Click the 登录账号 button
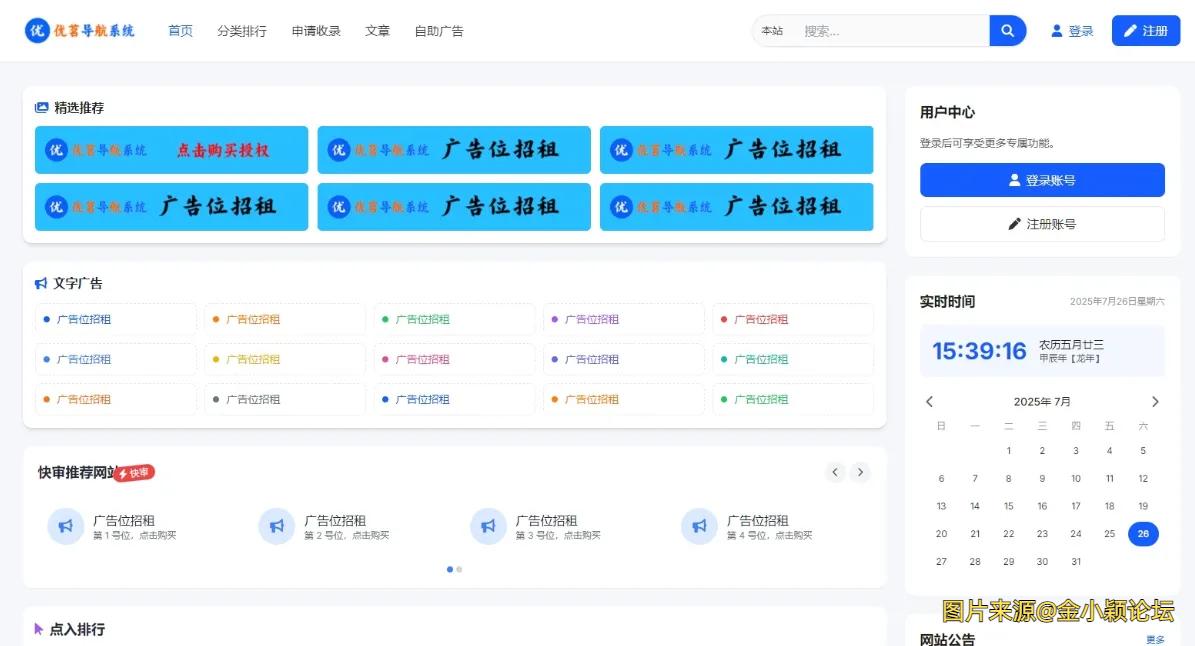 click(x=1042, y=180)
